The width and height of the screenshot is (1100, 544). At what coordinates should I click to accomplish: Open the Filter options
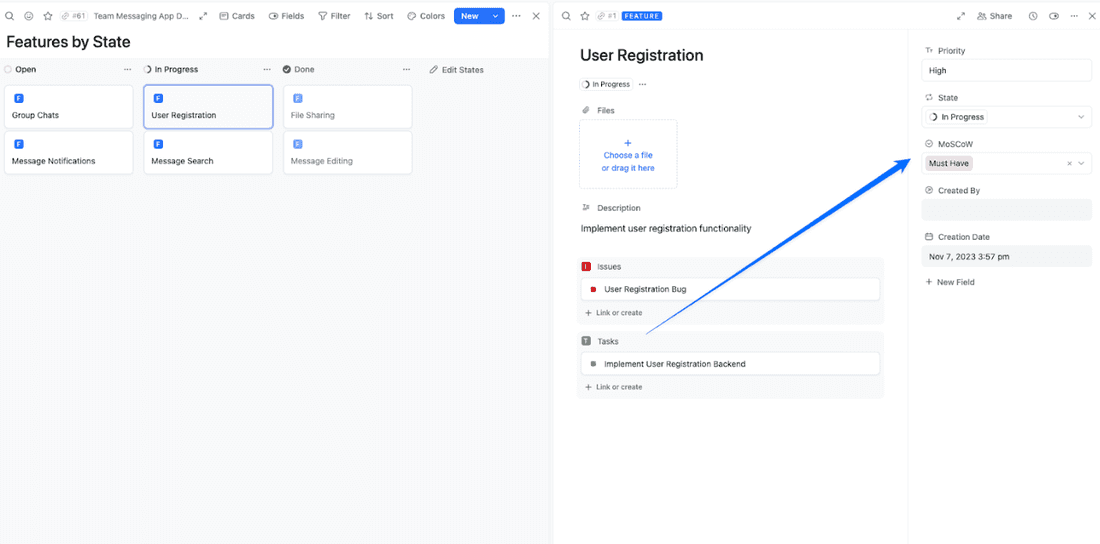(334, 15)
